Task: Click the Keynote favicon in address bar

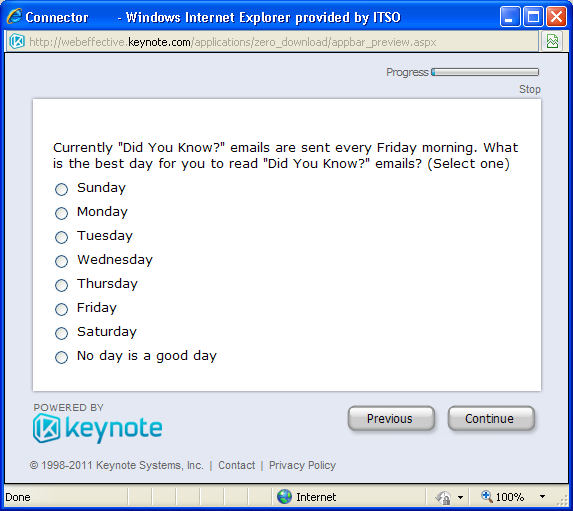Action: [x=16, y=41]
